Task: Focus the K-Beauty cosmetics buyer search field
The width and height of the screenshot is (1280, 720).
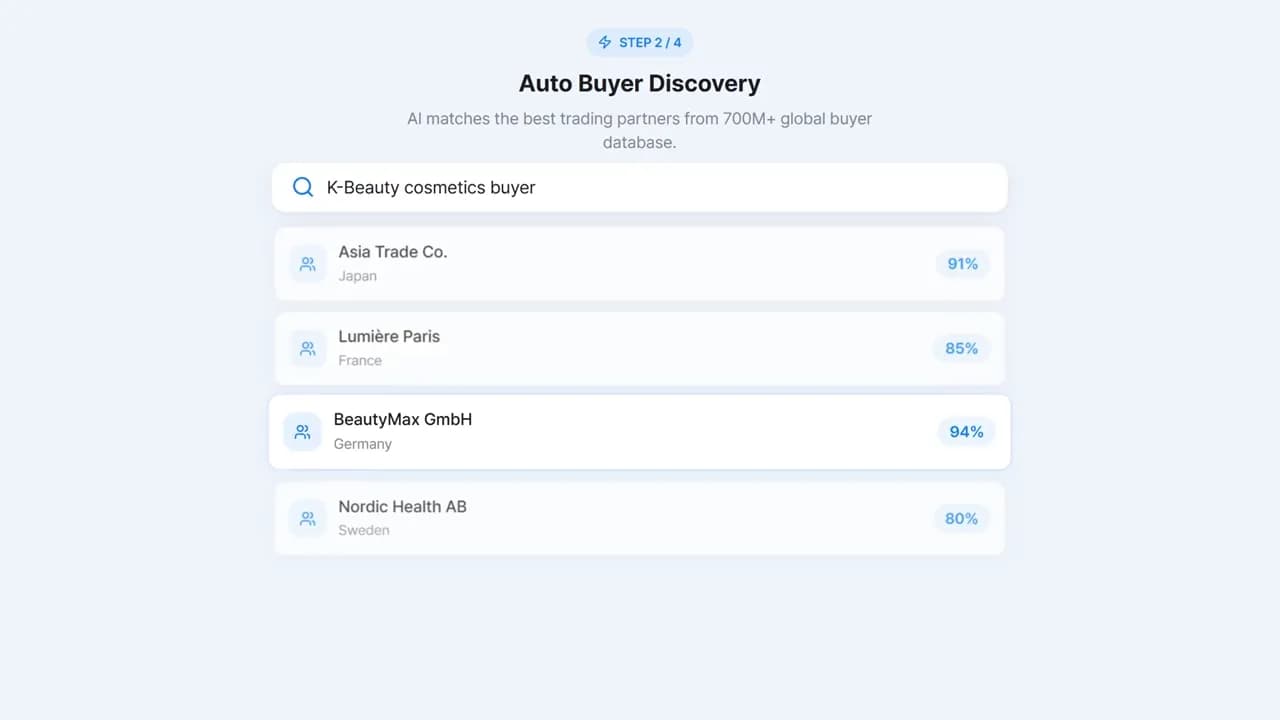Action: (640, 188)
